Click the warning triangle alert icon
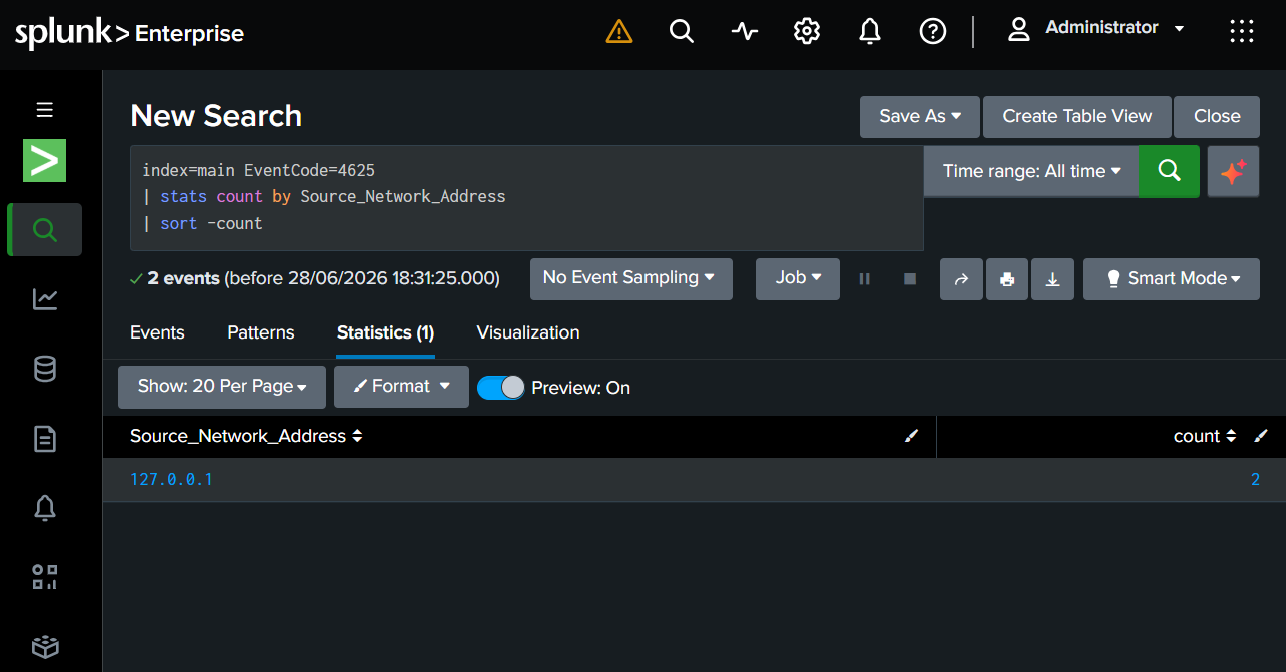The image size is (1286, 672). (x=619, y=32)
